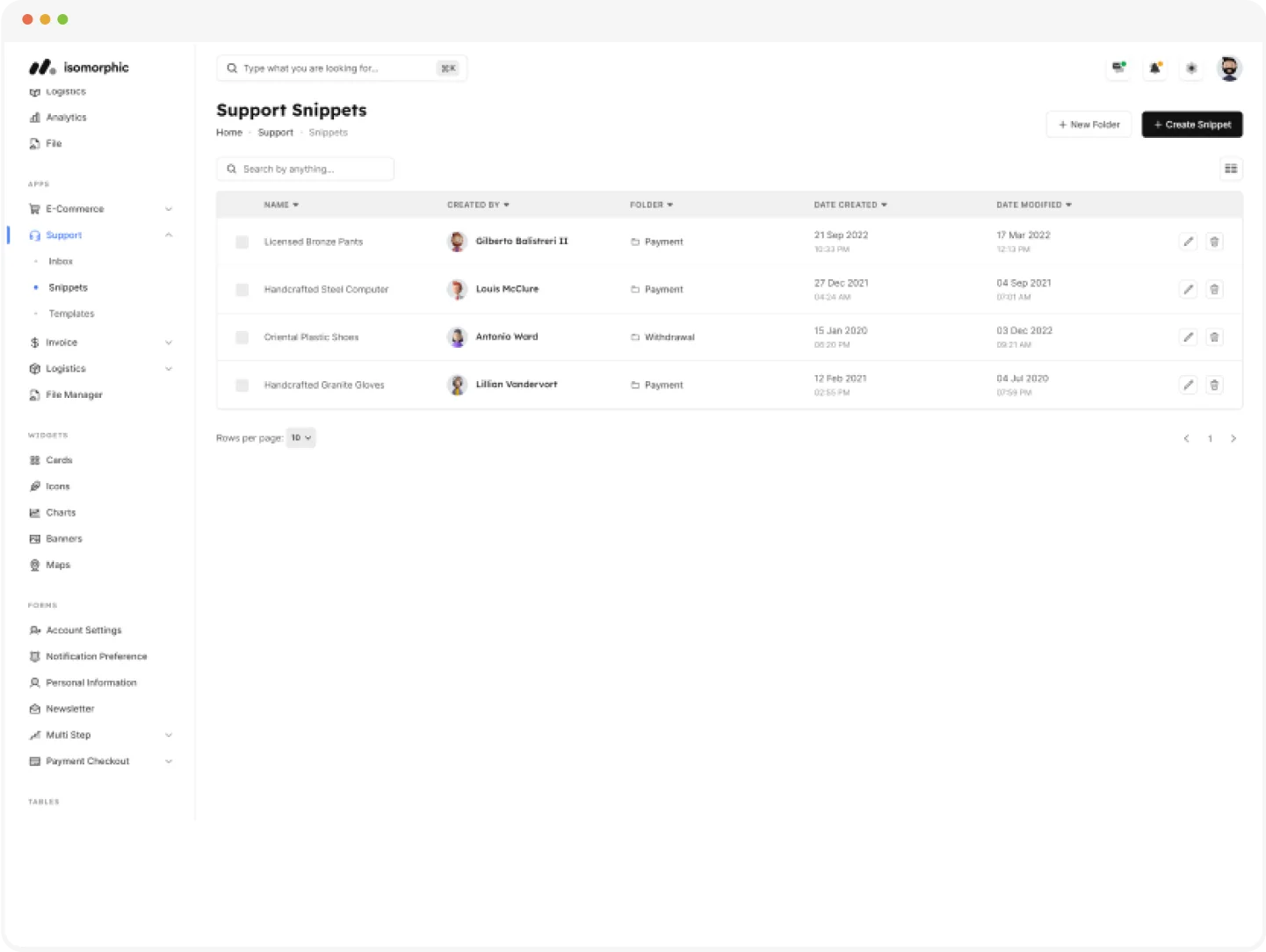Click the isomorphic logo

pyautogui.click(x=79, y=67)
